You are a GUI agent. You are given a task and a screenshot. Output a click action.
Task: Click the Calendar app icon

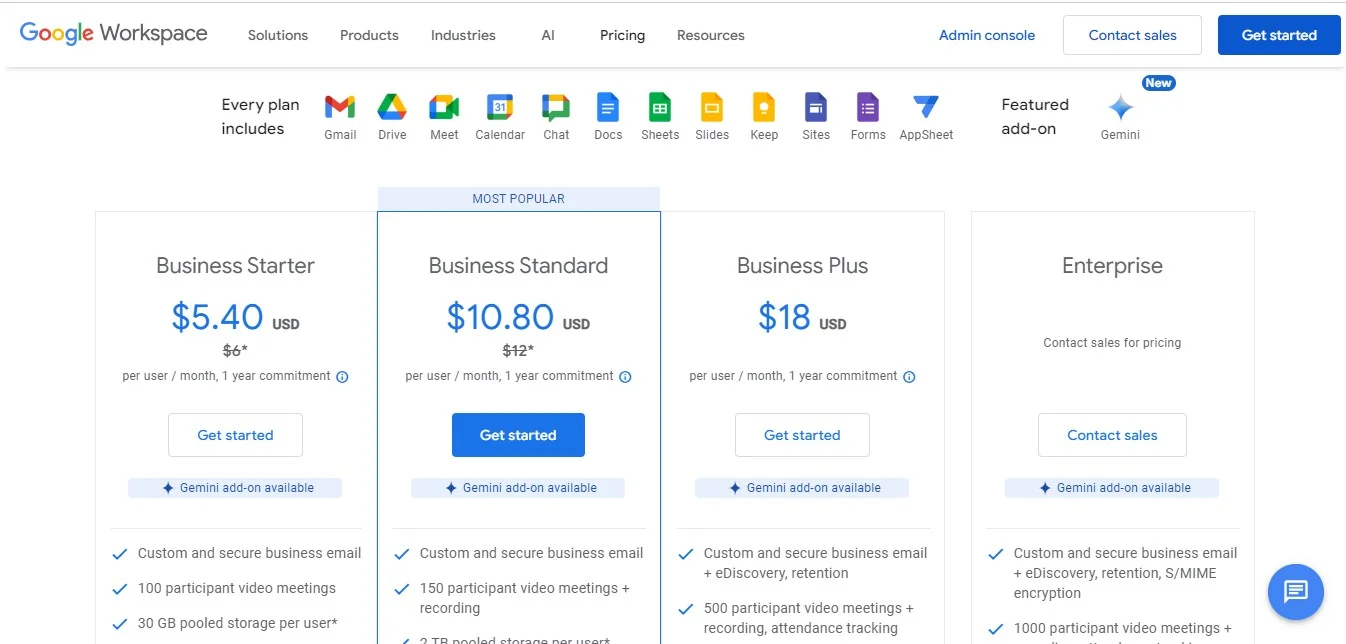click(x=500, y=106)
